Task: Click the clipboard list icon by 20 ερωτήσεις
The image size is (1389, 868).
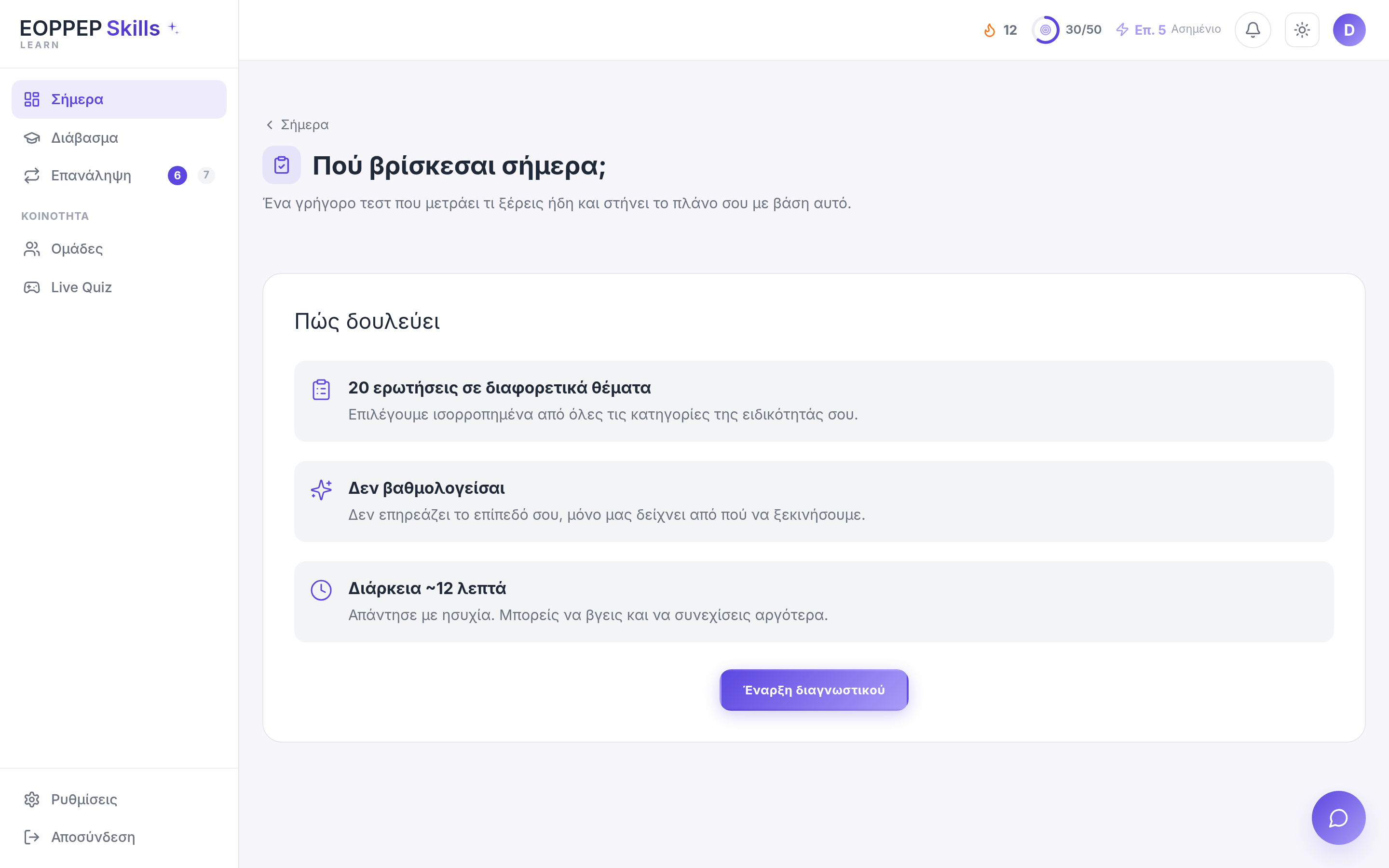Action: tap(321, 389)
